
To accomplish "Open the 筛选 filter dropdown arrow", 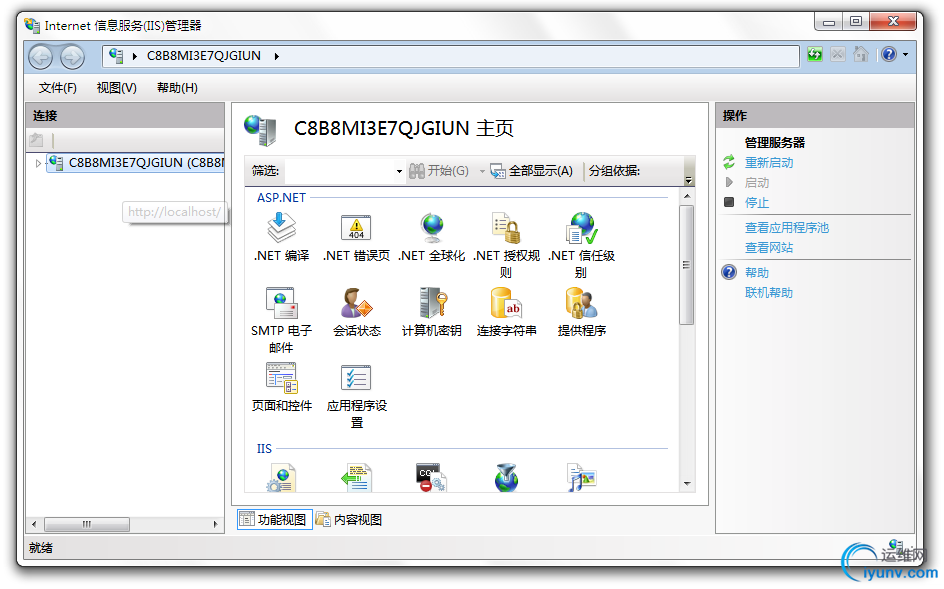I will point(399,172).
